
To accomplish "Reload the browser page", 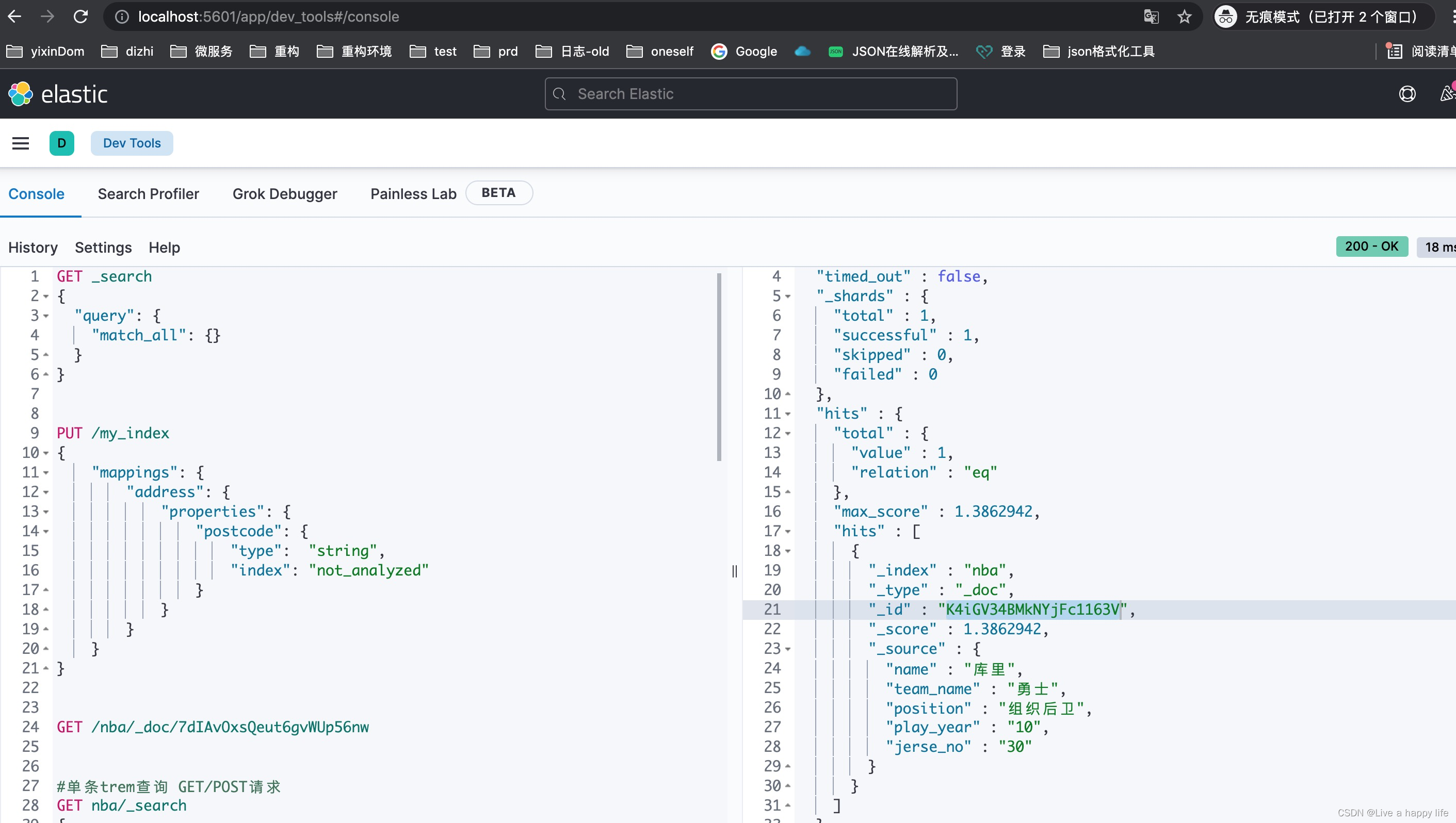I will [x=81, y=17].
